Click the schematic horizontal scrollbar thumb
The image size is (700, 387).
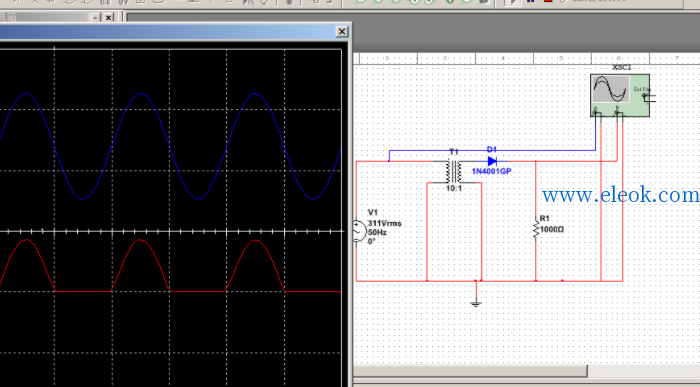tap(470, 371)
